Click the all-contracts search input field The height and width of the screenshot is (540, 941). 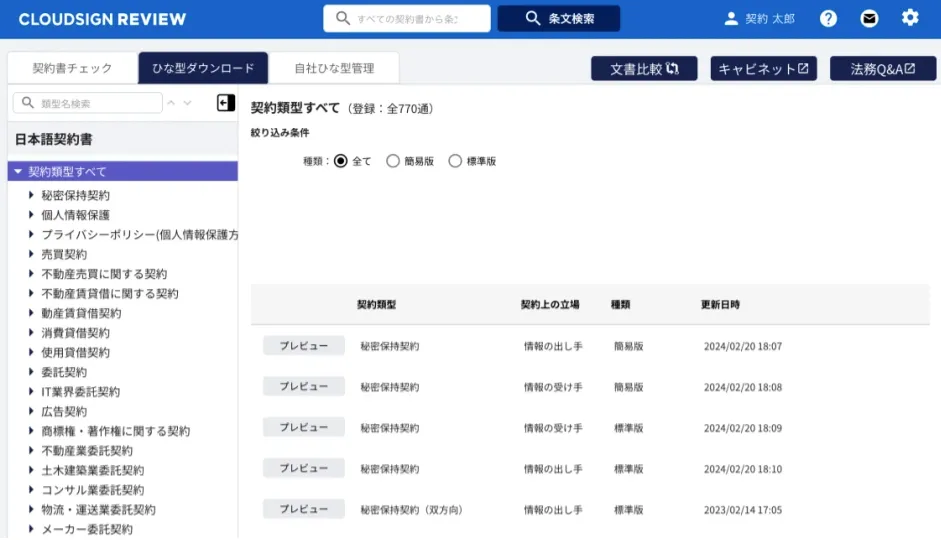(x=406, y=19)
